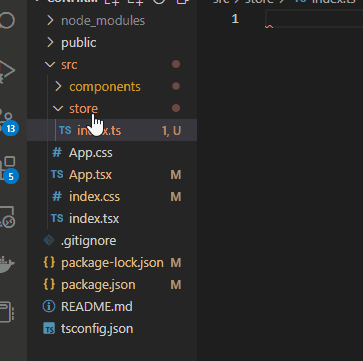
Task: Click the TS icon beside index.tsx
Action: click(x=57, y=218)
